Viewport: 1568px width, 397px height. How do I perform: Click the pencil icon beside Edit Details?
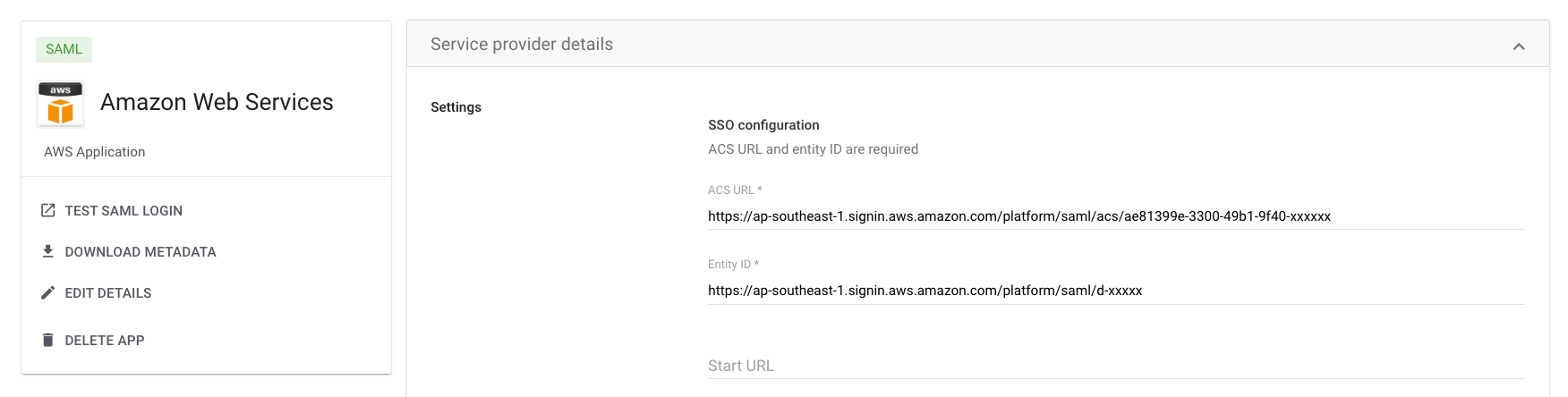tap(48, 292)
